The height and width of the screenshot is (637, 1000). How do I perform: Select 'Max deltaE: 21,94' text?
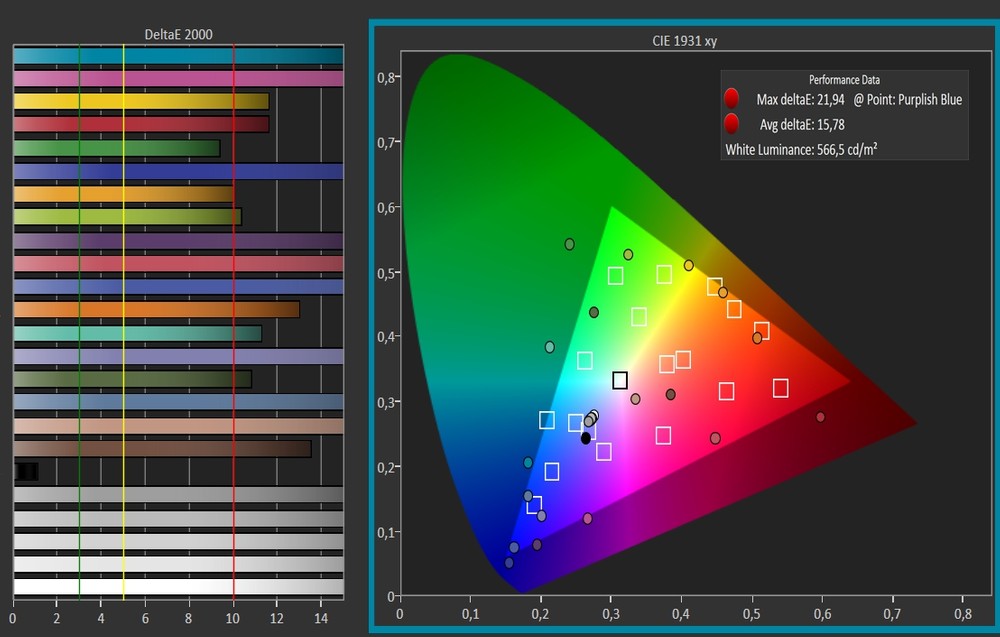pos(800,99)
